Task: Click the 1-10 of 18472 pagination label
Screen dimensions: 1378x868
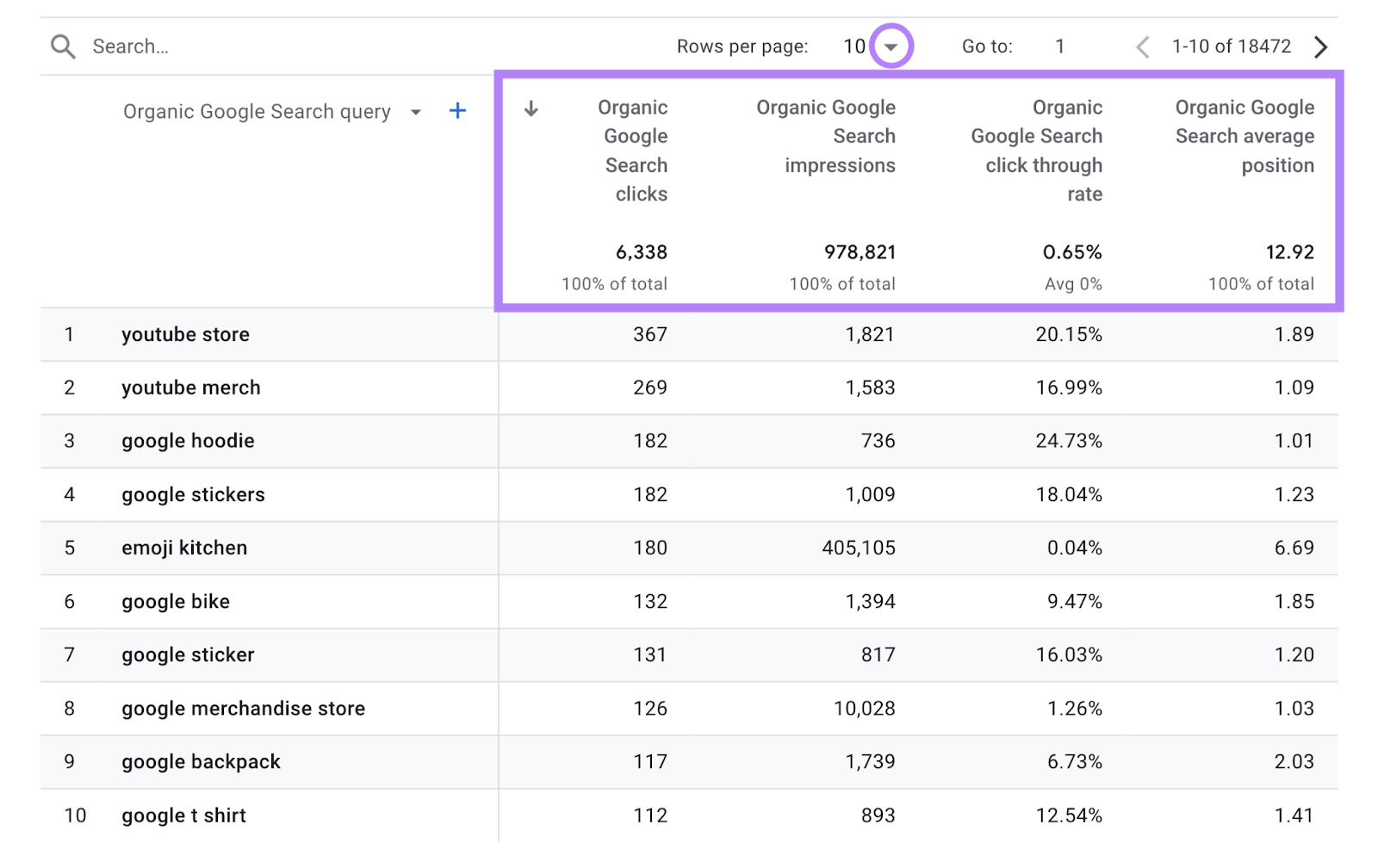Action: (x=1230, y=46)
